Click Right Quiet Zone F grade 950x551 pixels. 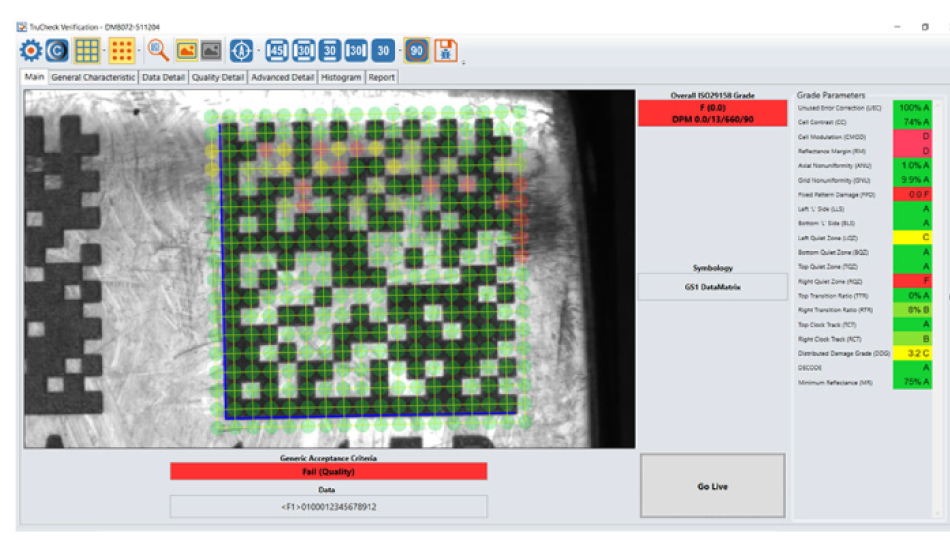(x=912, y=281)
